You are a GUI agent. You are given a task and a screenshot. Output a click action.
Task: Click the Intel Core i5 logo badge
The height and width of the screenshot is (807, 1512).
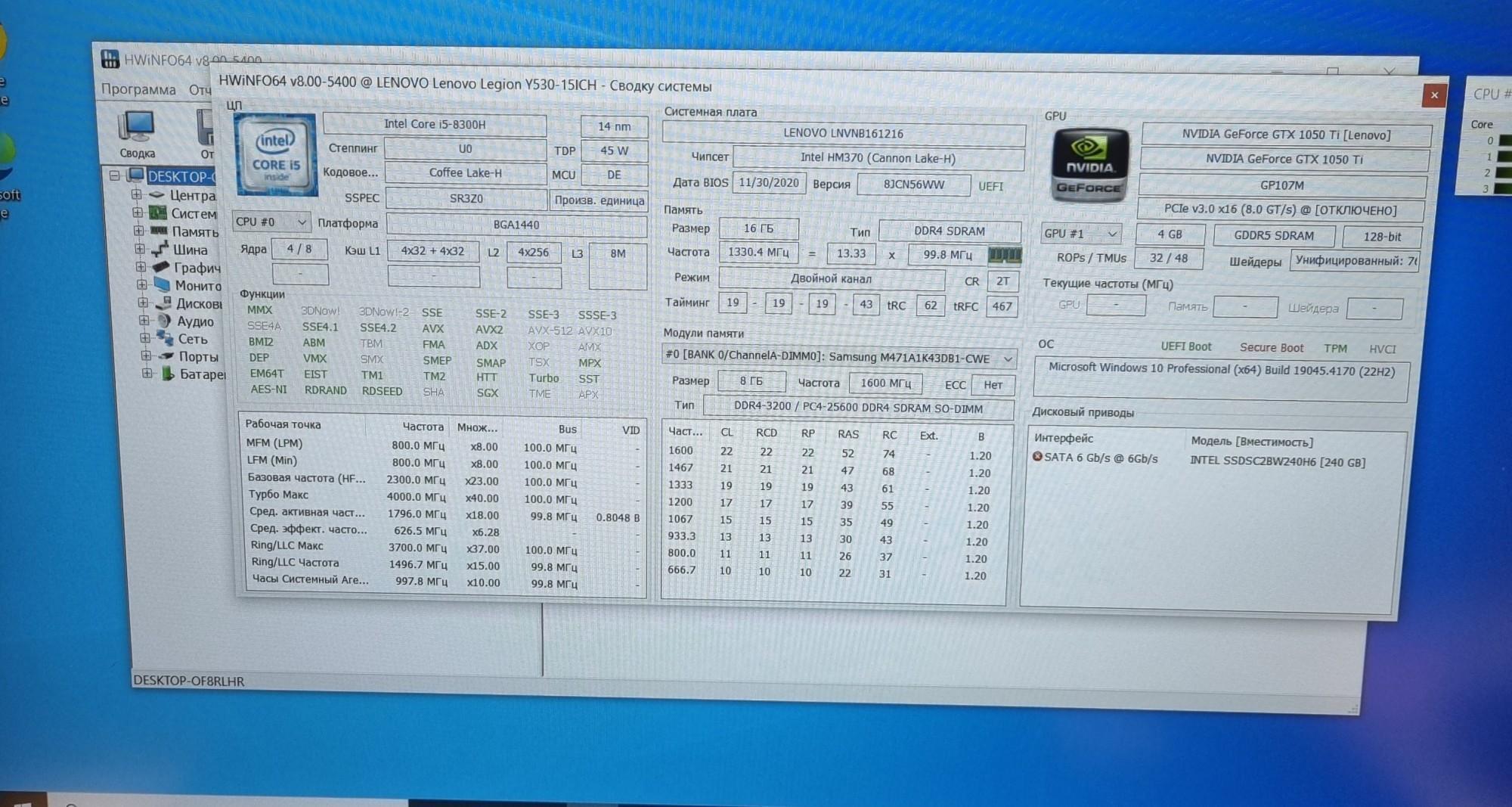tap(276, 155)
